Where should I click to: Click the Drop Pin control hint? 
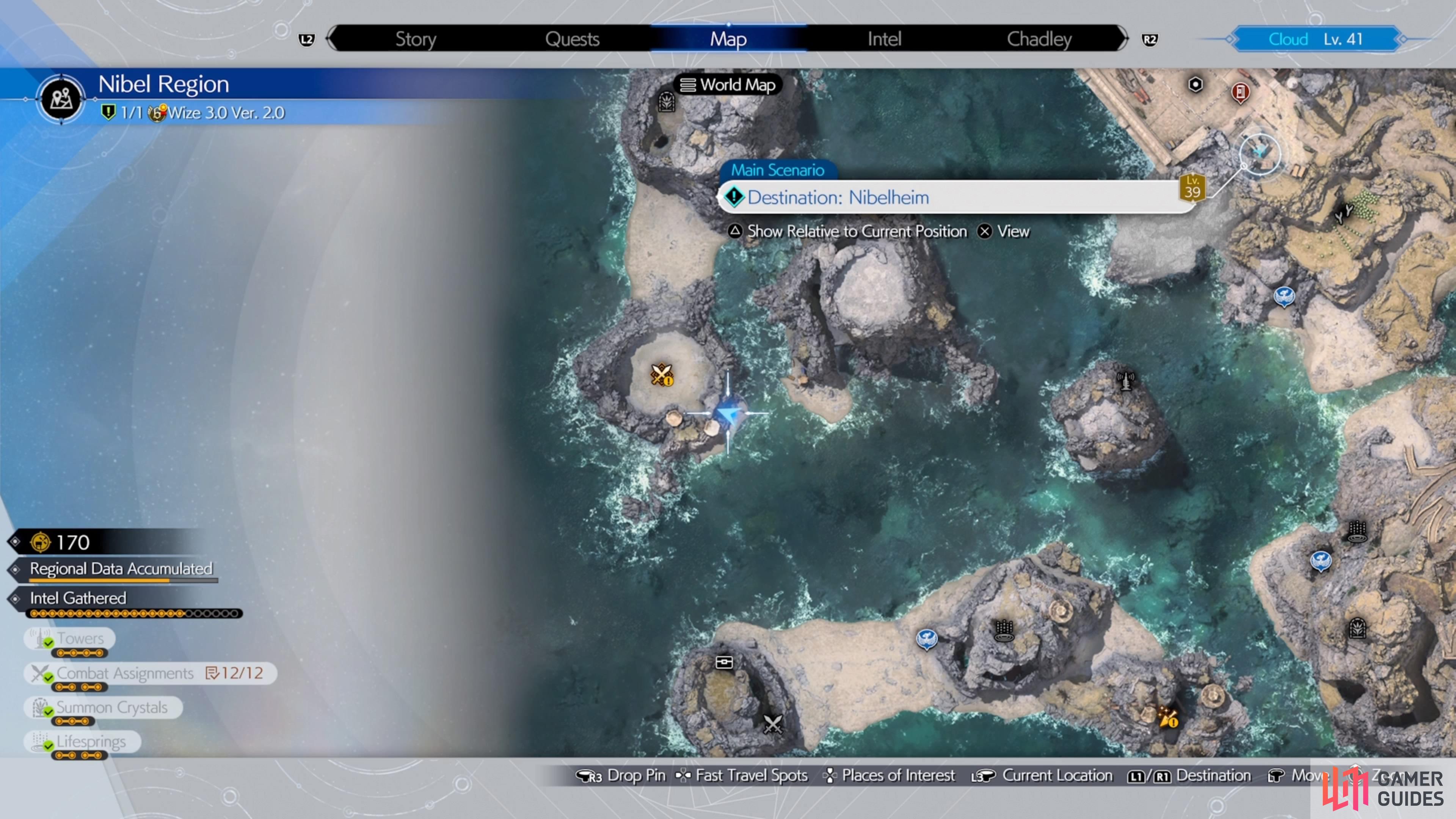click(621, 775)
